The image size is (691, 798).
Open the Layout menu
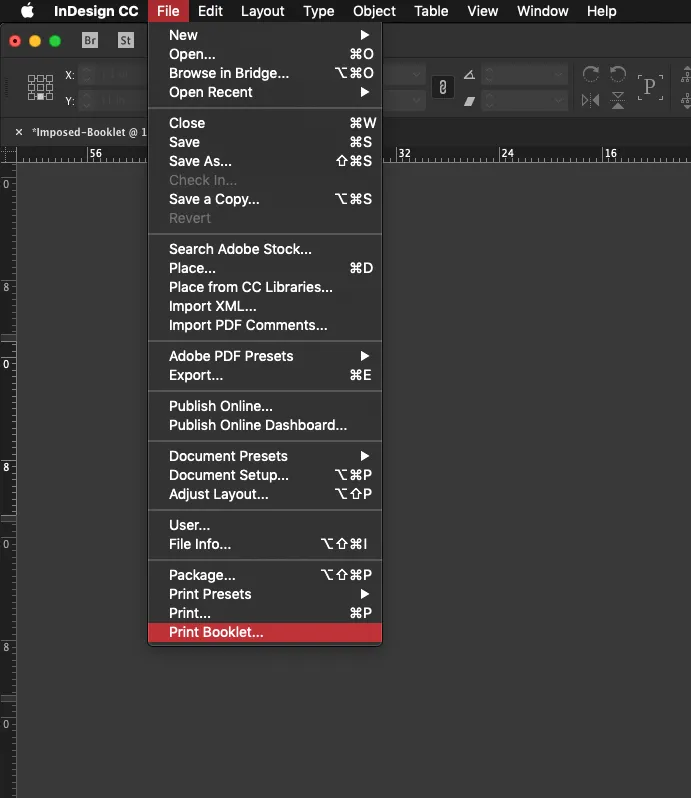(263, 11)
